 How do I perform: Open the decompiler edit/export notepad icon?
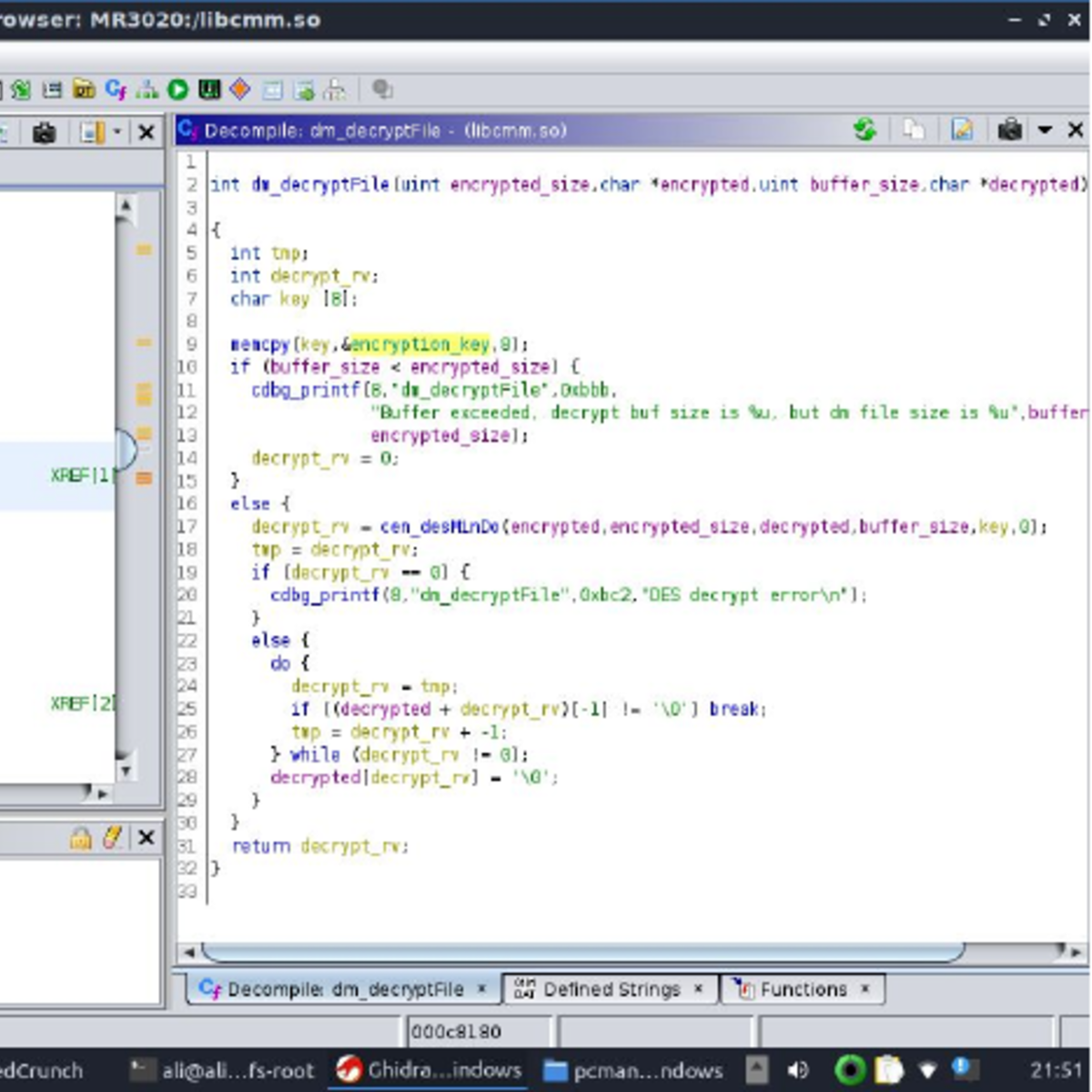(962, 130)
